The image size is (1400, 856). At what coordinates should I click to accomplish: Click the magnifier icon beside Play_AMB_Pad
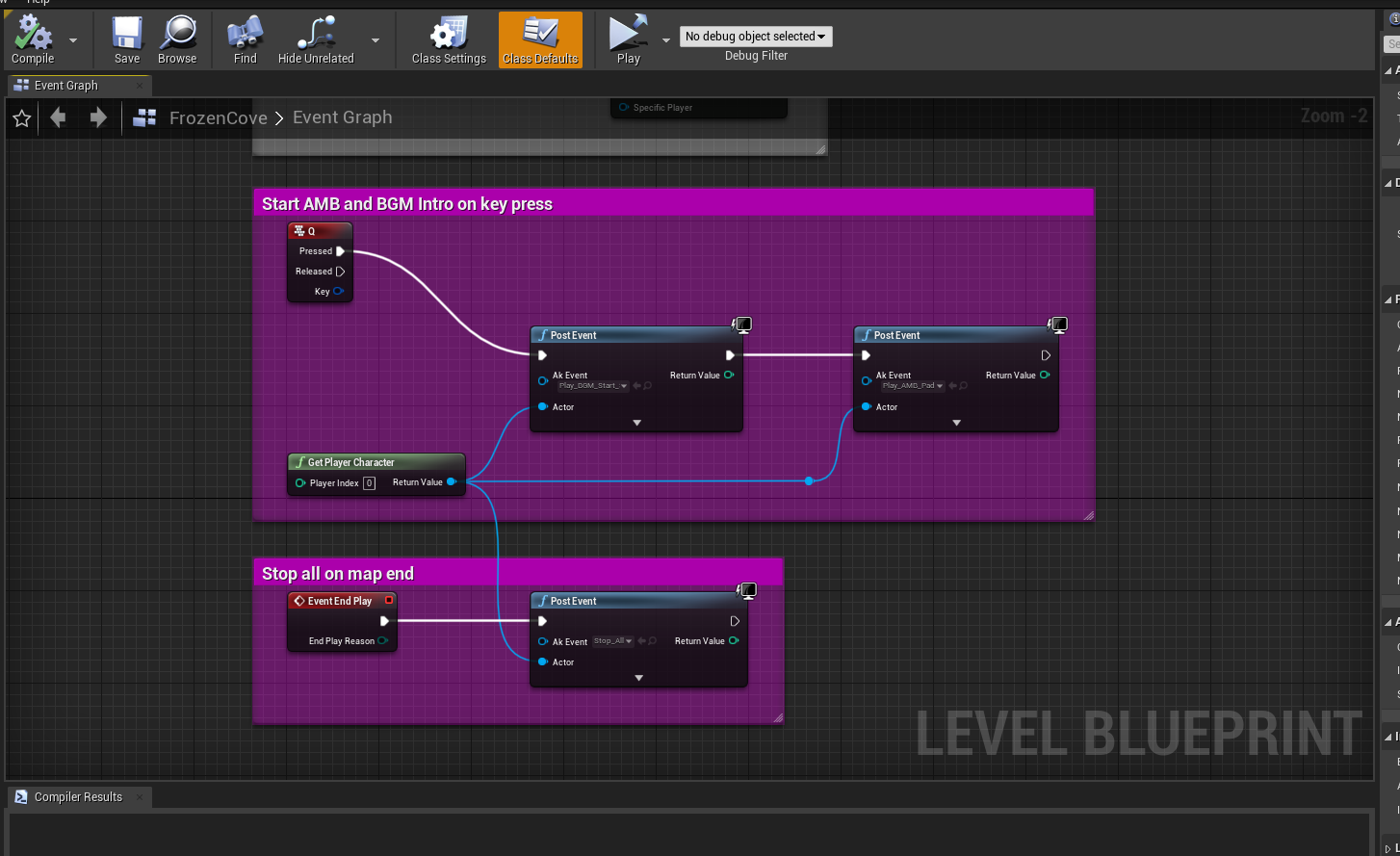964,386
